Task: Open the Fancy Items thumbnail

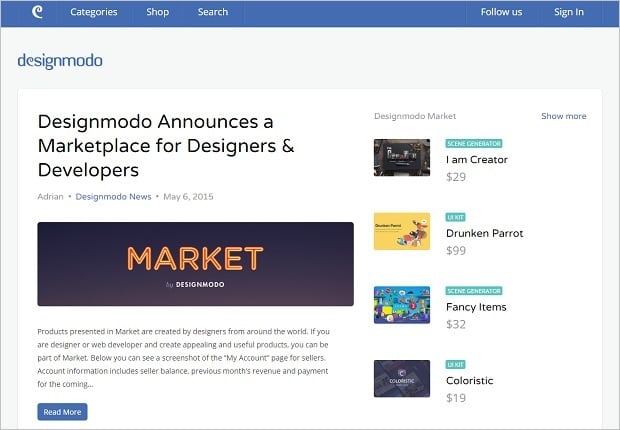Action: point(402,305)
